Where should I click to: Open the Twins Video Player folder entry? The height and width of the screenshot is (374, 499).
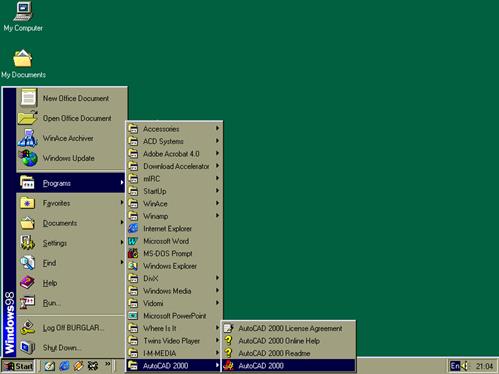174,341
